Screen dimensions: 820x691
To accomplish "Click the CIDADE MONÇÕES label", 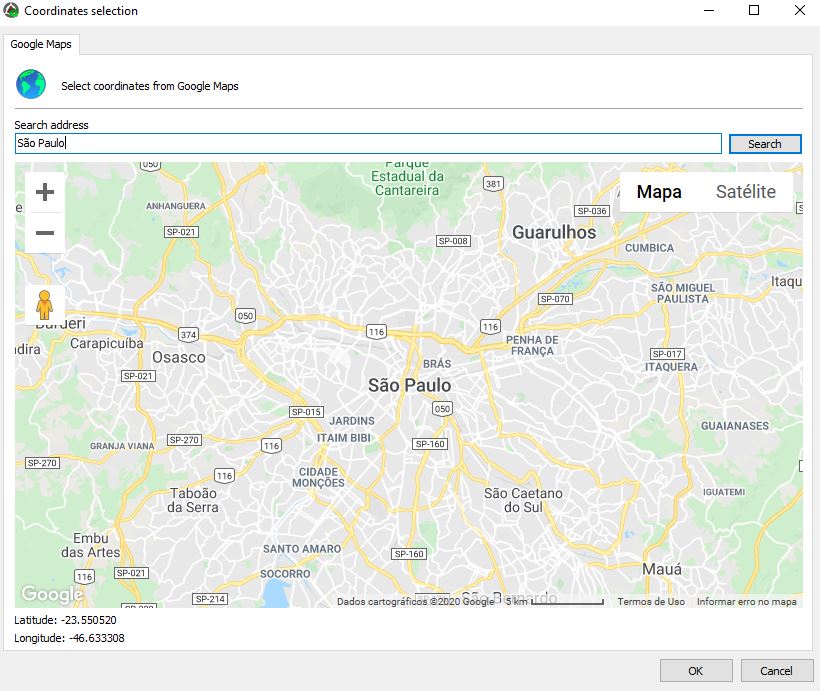I will click(318, 477).
